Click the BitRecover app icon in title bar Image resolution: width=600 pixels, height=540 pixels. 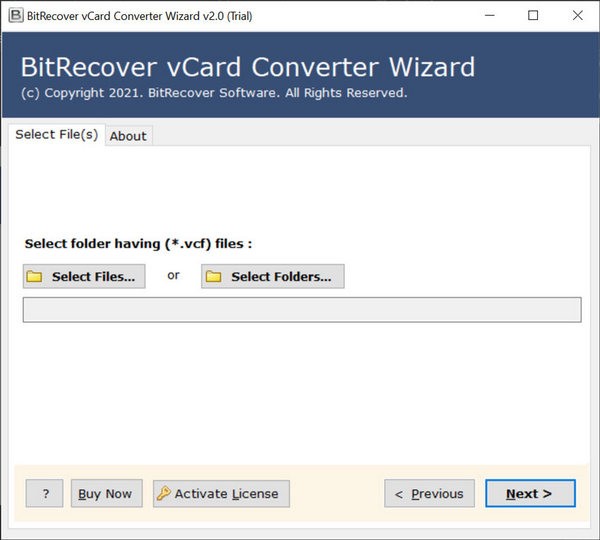16,16
